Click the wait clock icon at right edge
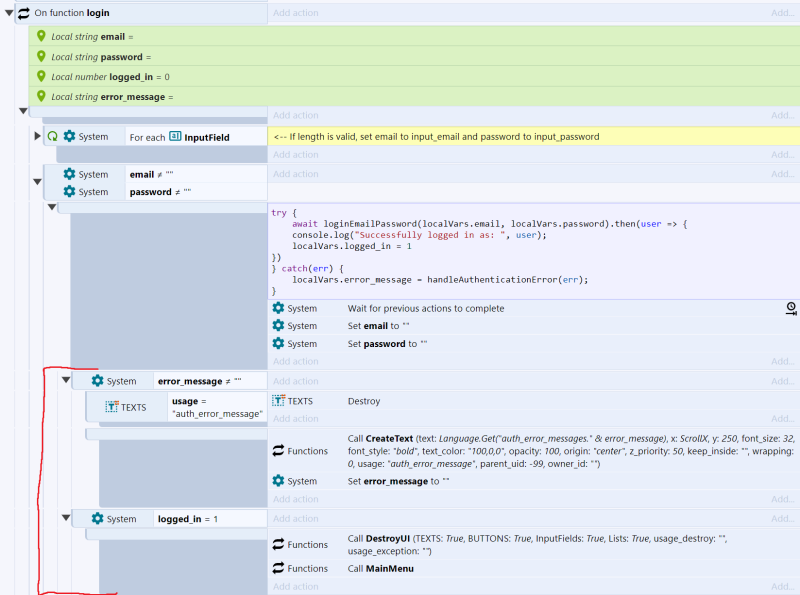 (x=791, y=308)
